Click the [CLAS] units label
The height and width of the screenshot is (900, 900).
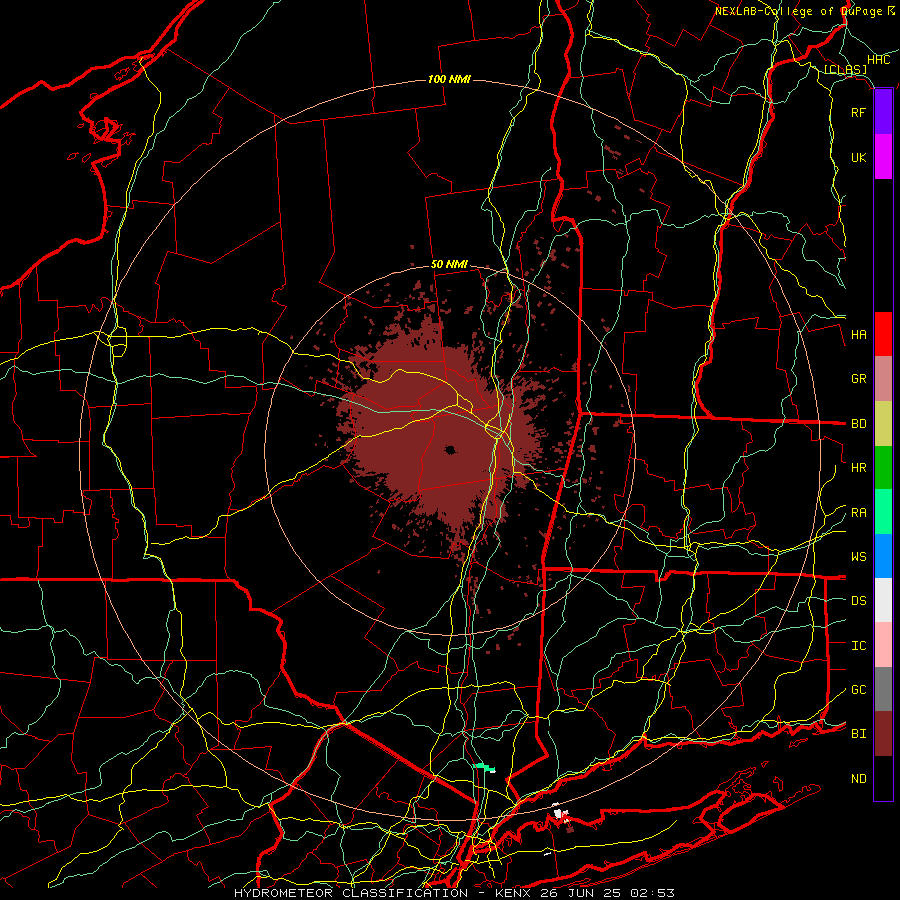click(845, 70)
